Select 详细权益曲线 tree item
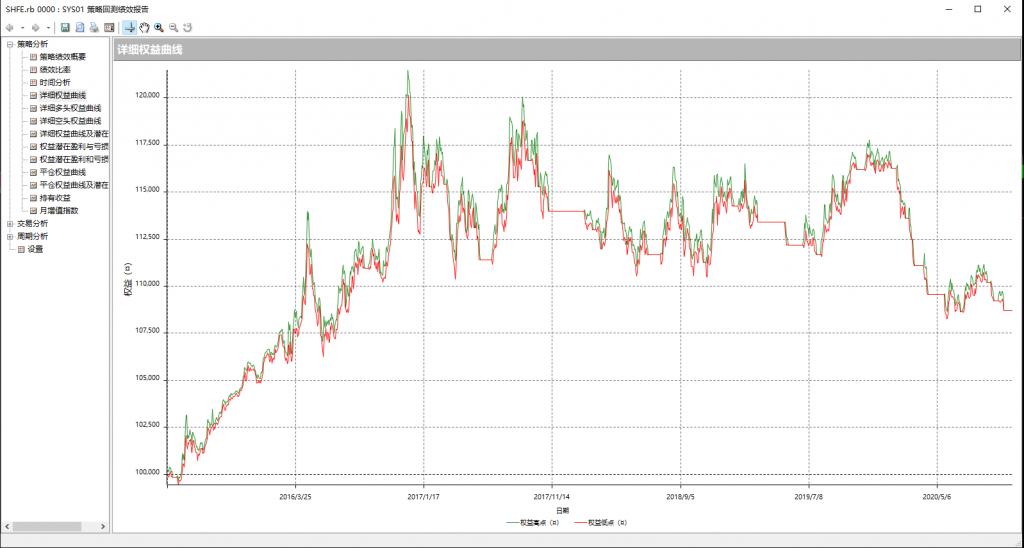The height and width of the screenshot is (548, 1024). [62, 95]
